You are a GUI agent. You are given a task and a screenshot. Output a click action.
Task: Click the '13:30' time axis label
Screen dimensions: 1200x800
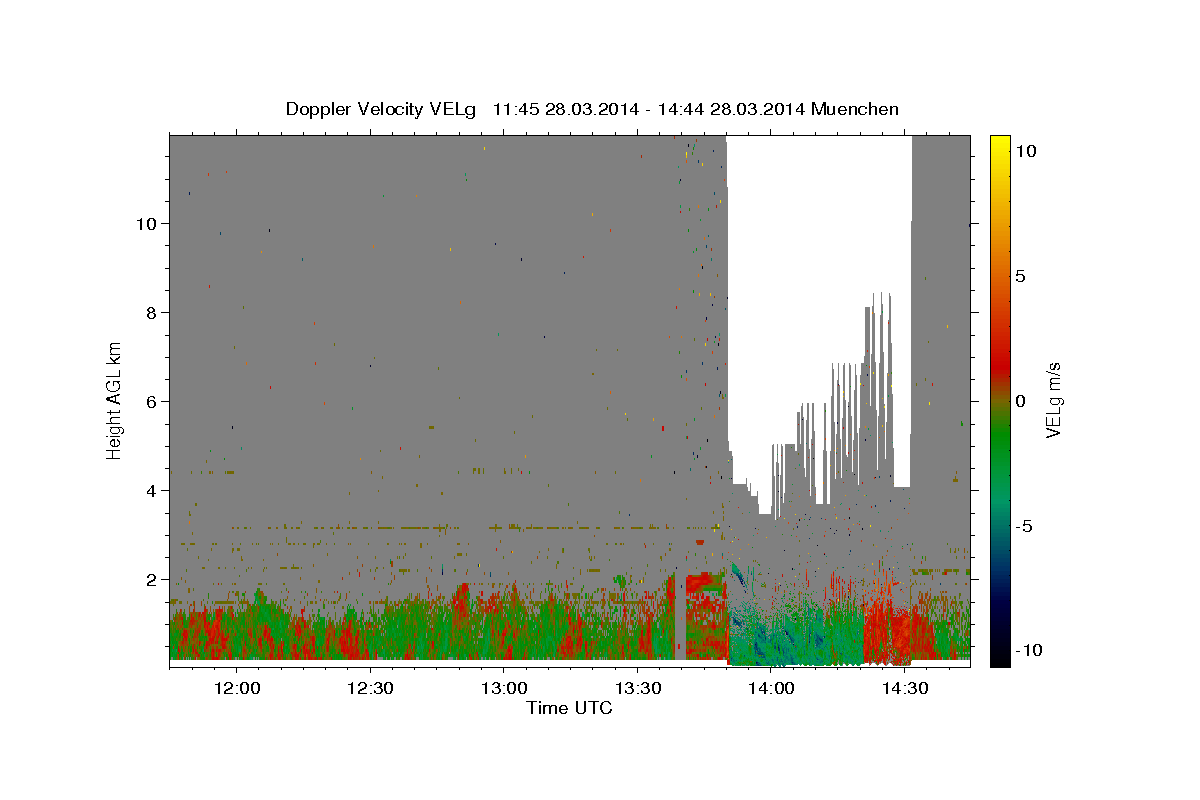click(638, 688)
